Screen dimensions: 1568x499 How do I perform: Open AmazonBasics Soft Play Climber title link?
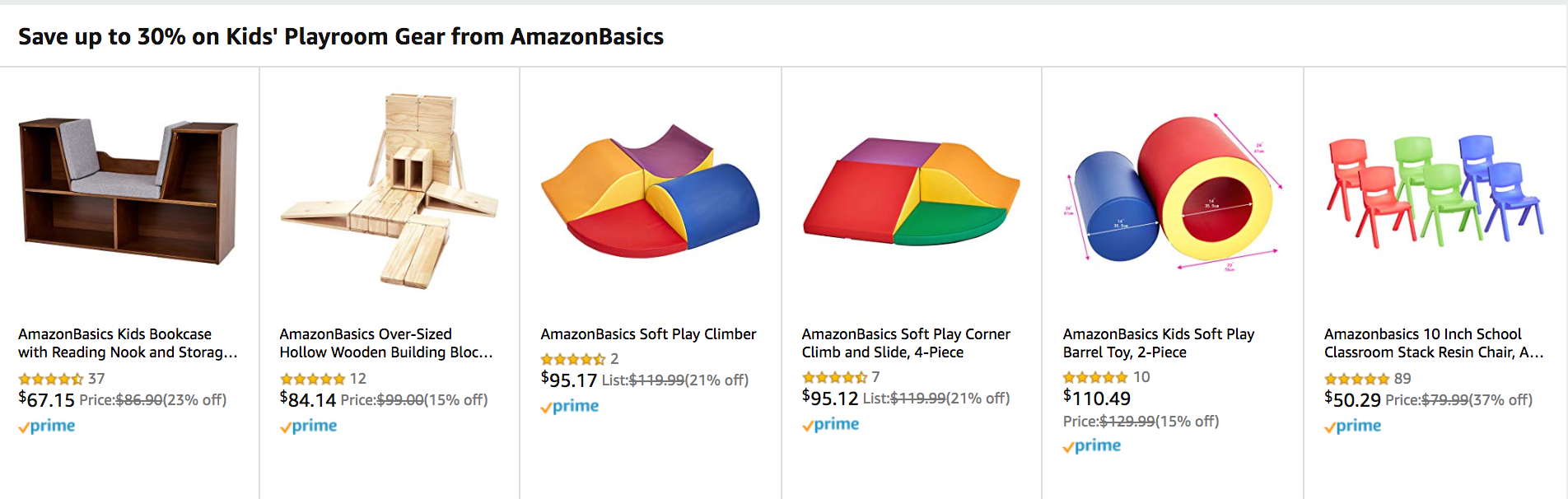pos(648,334)
